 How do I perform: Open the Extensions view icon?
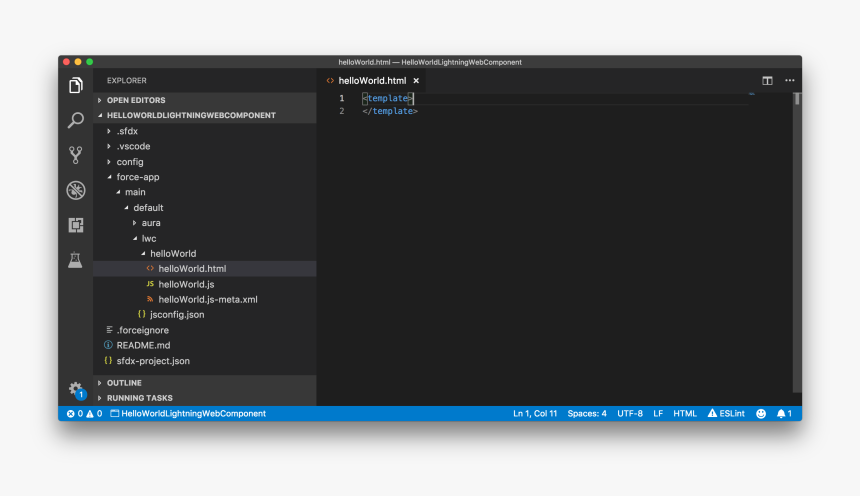[x=76, y=225]
